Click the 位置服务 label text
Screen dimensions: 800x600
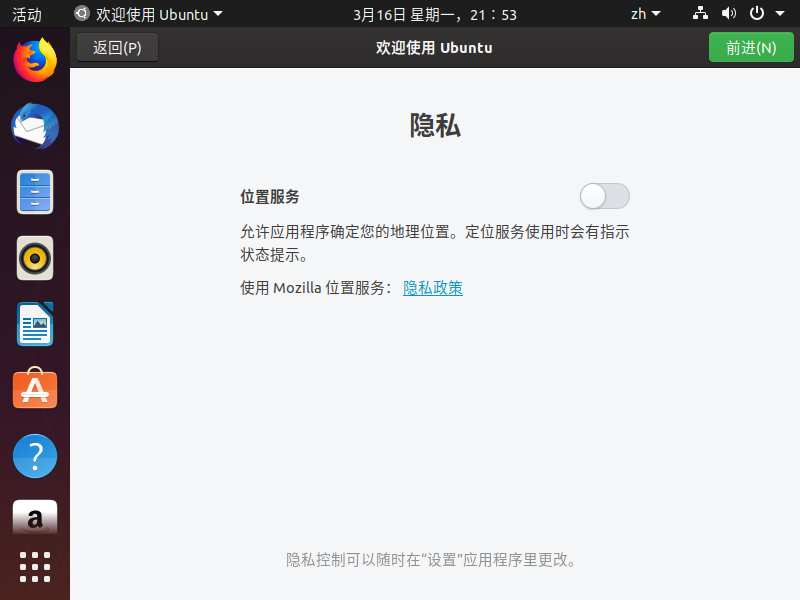click(270, 196)
